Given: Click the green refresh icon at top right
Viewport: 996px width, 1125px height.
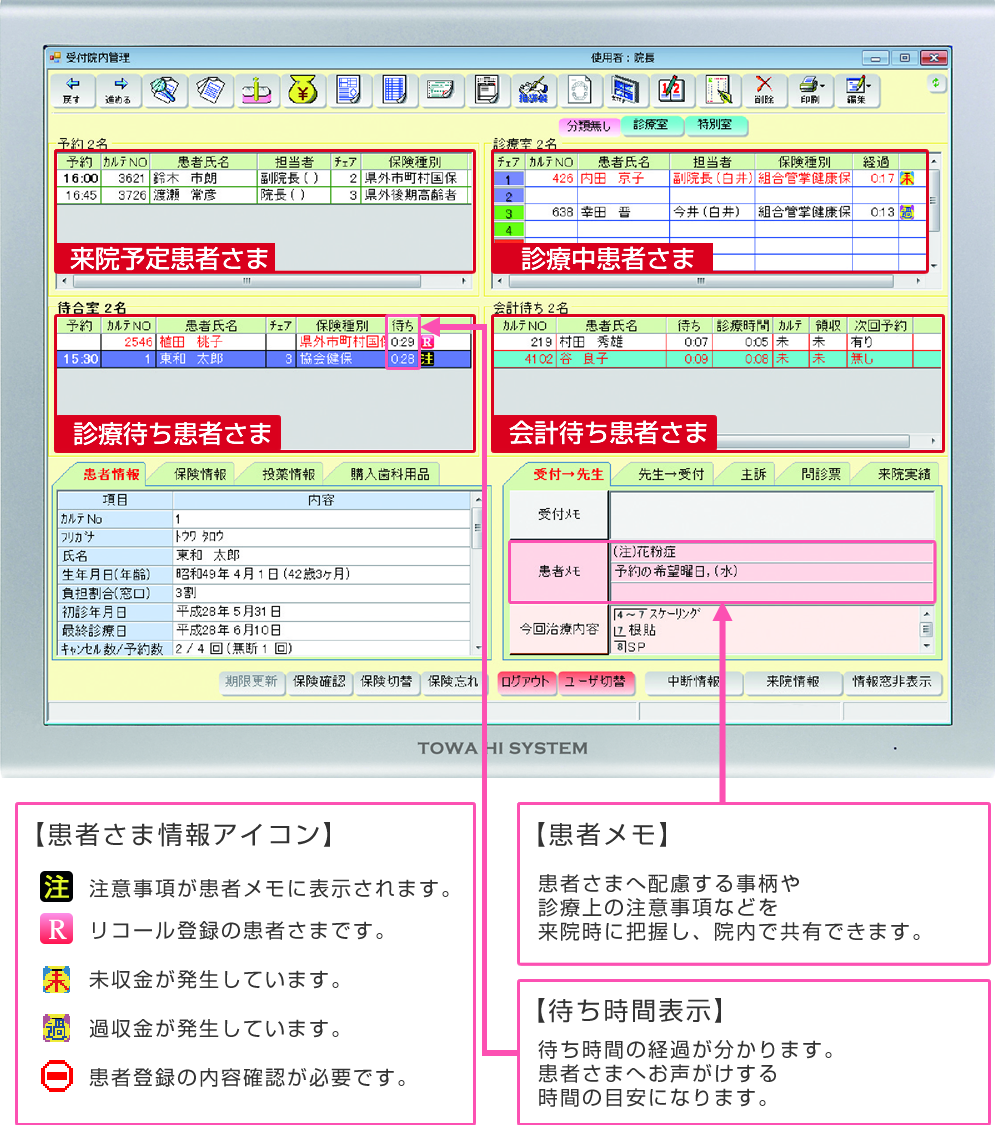Looking at the screenshot, I should (936, 84).
